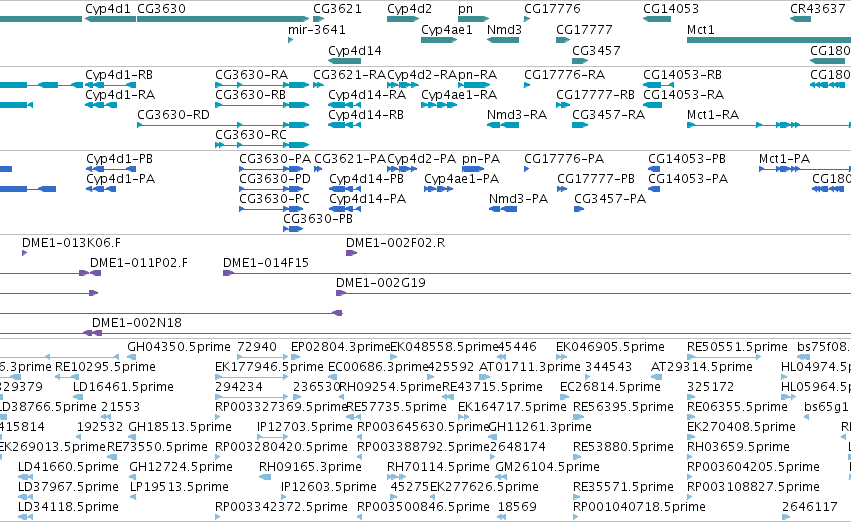Select protein CG3630-PC

click(x=275, y=199)
